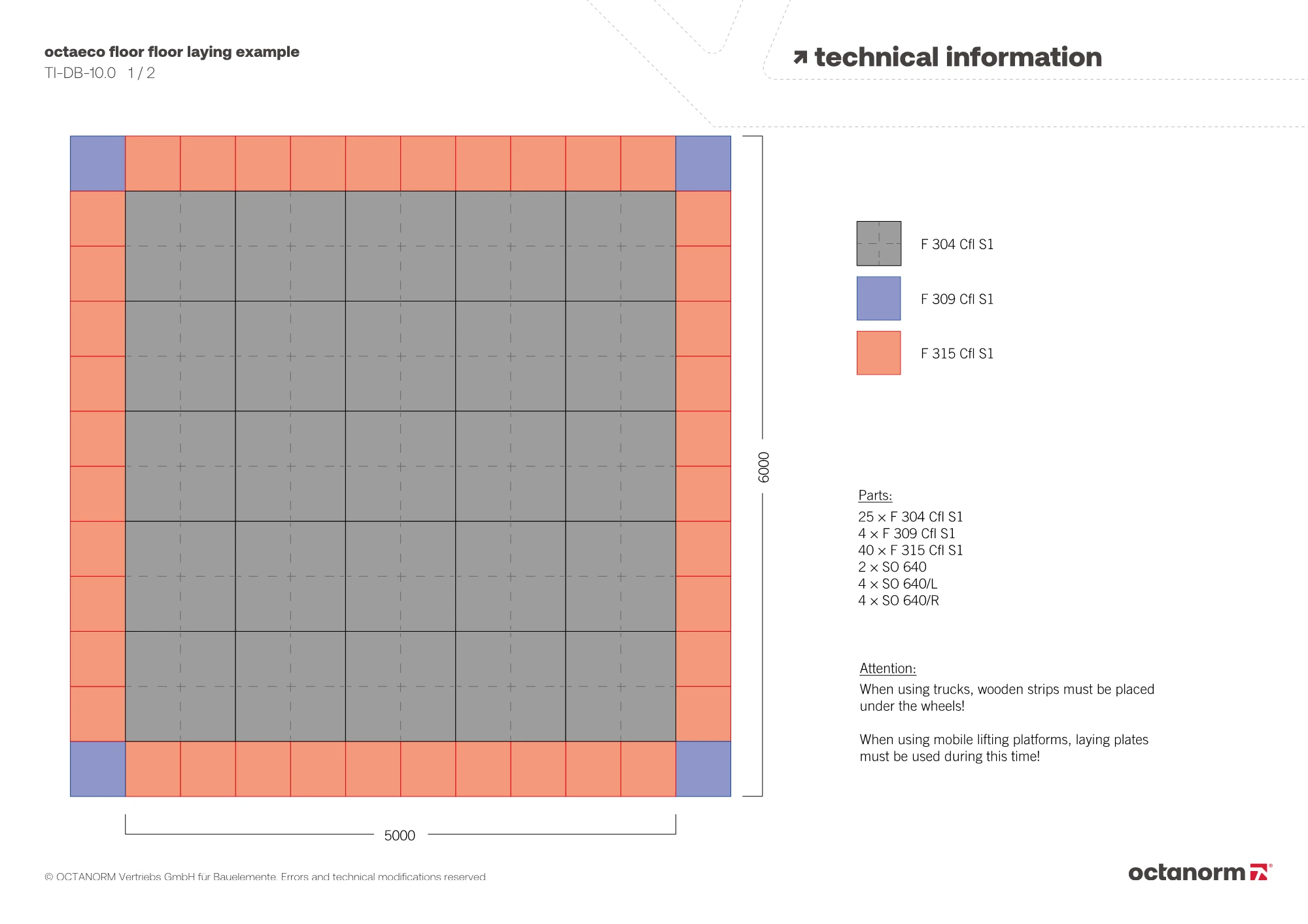The width and height of the screenshot is (1308, 924).
Task: Click the TI-DB-10.0 document number
Action: click(x=80, y=73)
